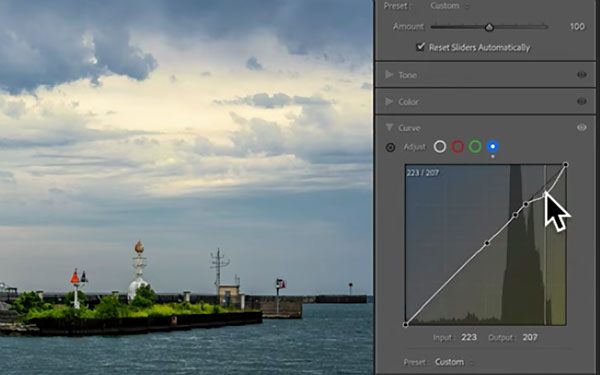Uncheck Reset Sliders Automatically

pos(421,47)
